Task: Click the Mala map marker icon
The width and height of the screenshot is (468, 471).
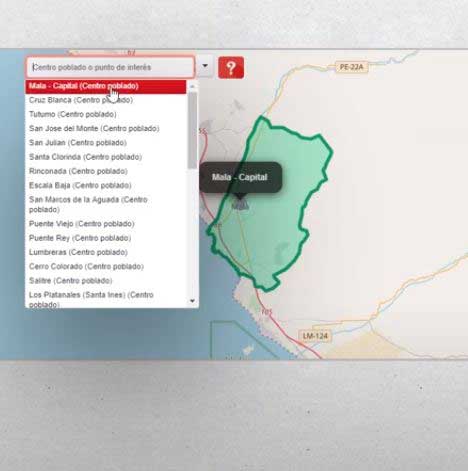Action: [240, 204]
